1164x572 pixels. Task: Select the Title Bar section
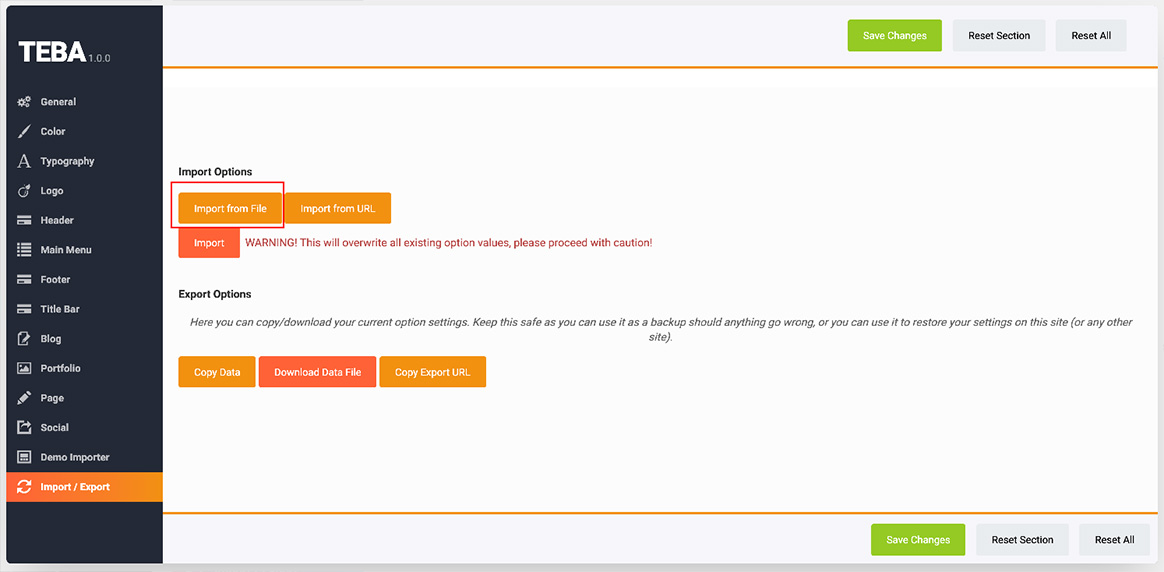84,309
